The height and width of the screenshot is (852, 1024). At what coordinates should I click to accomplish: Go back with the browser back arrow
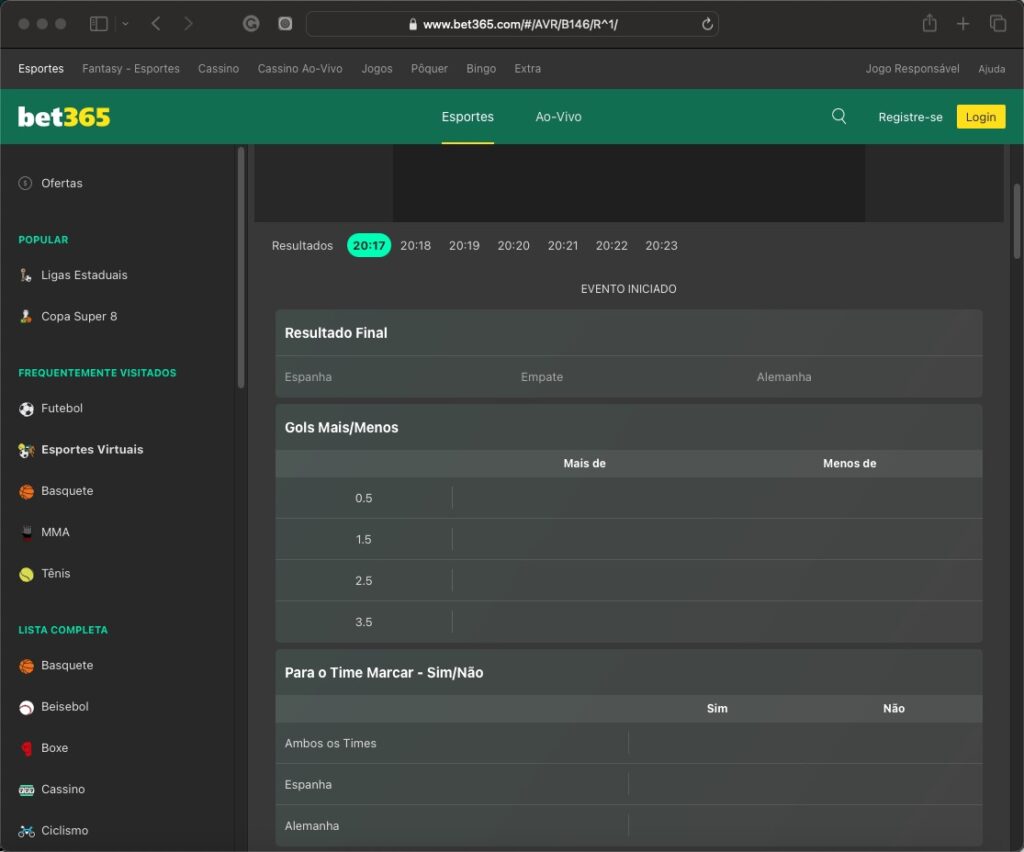pyautogui.click(x=155, y=24)
